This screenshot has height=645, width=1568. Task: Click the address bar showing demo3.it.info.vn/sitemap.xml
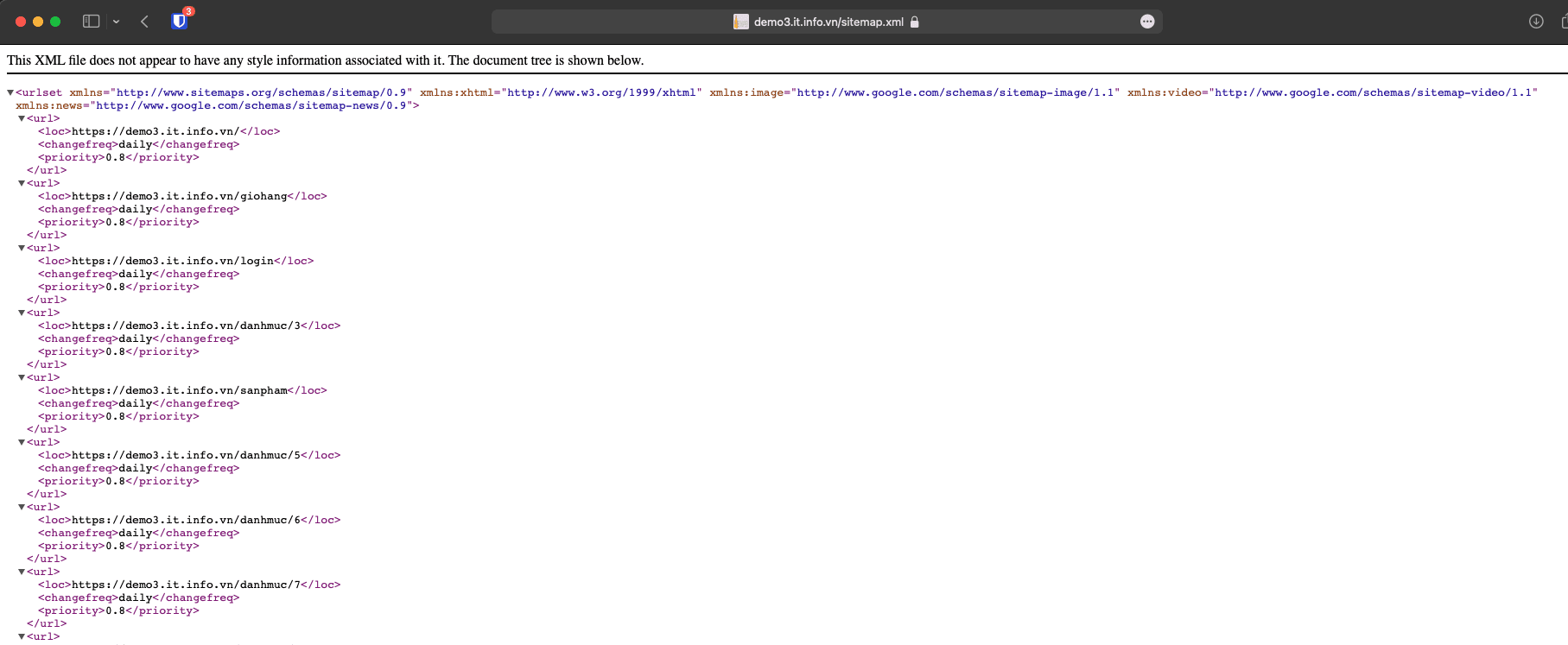tap(827, 22)
